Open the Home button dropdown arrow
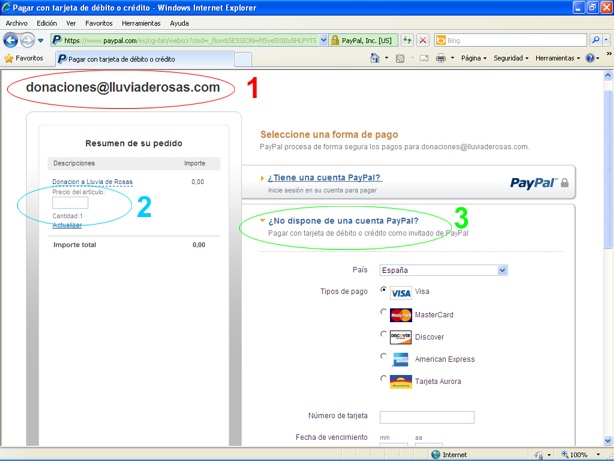 (x=386, y=58)
